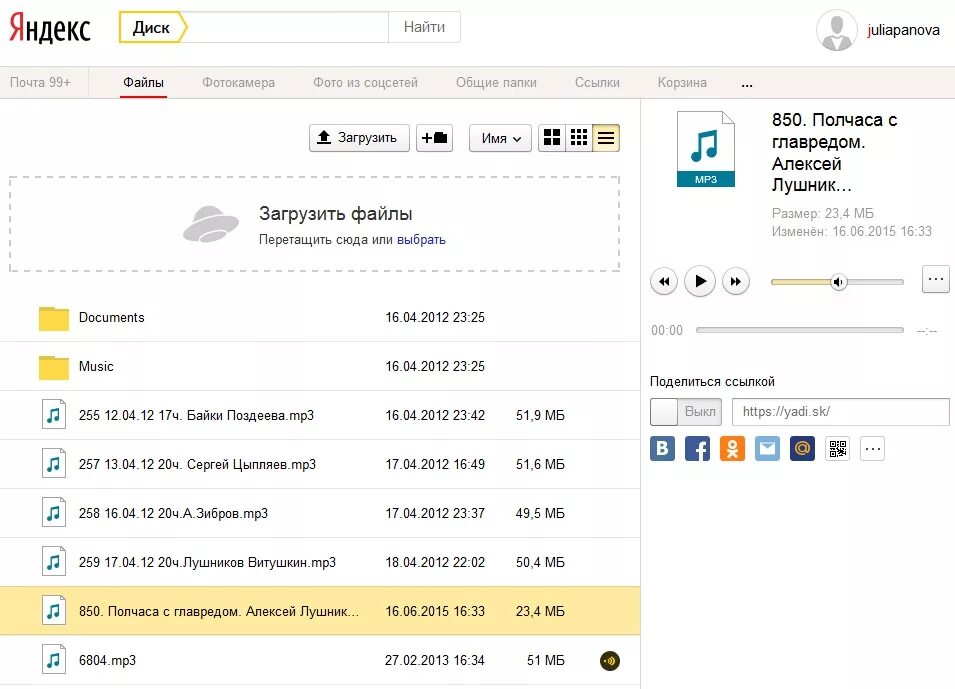Open the Documents folder name

[x=111, y=317]
